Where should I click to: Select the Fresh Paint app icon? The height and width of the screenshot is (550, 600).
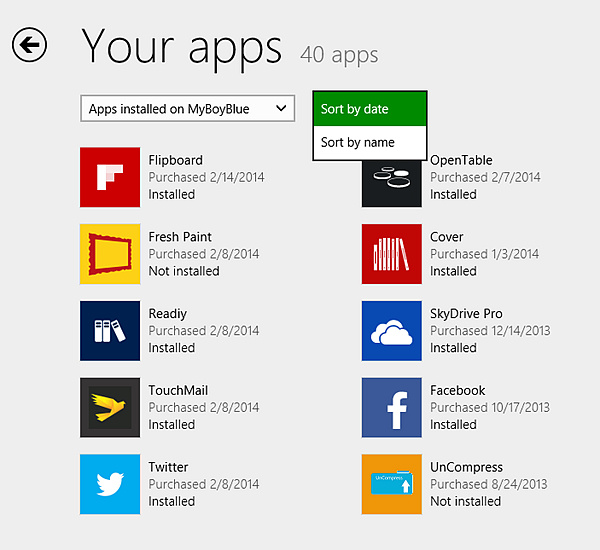[x=109, y=254]
